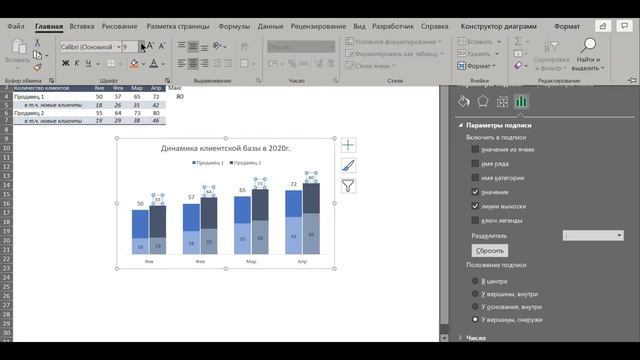
Task: Select 'В центре' label position
Action: tap(475, 281)
